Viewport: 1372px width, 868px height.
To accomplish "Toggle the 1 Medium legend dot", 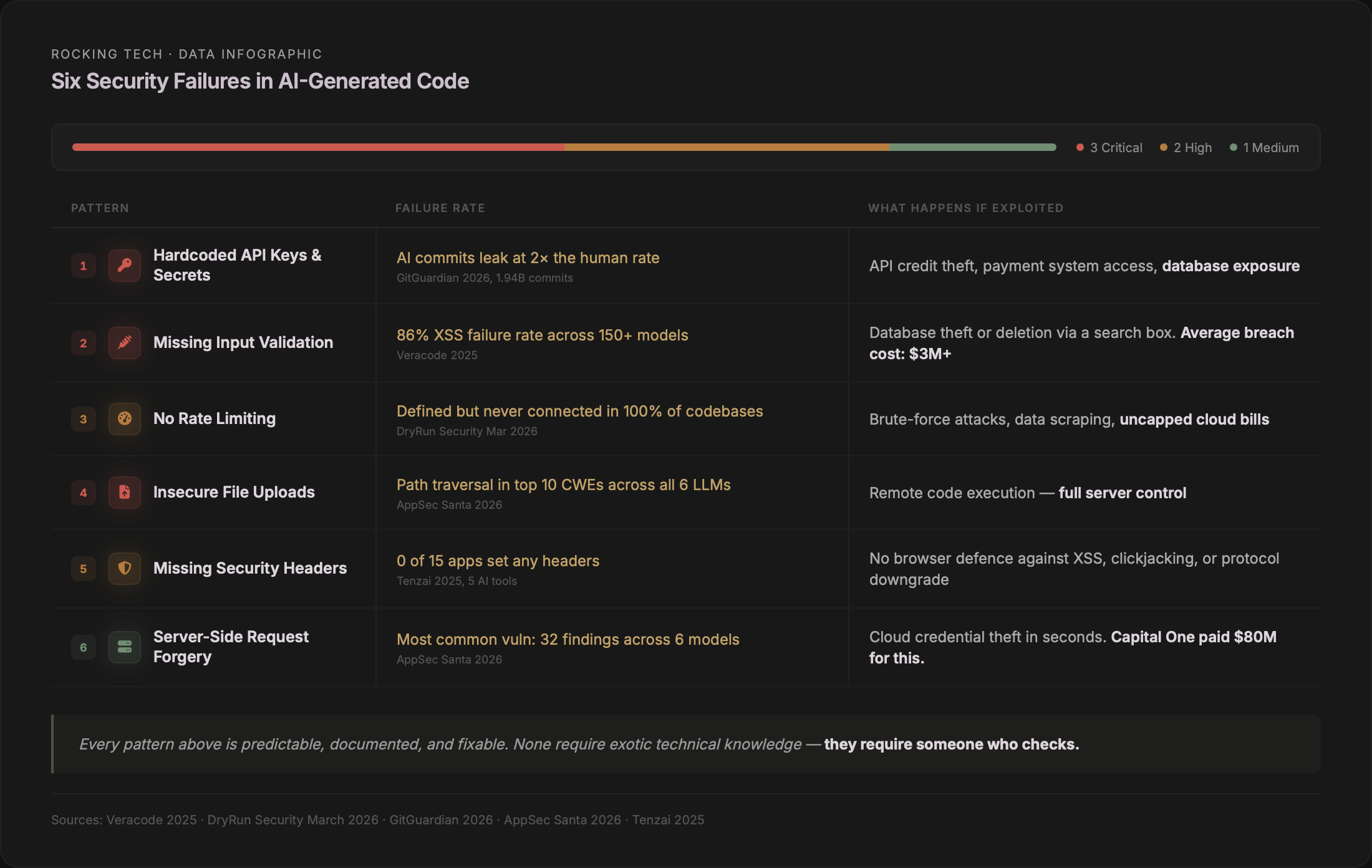I will [1232, 147].
